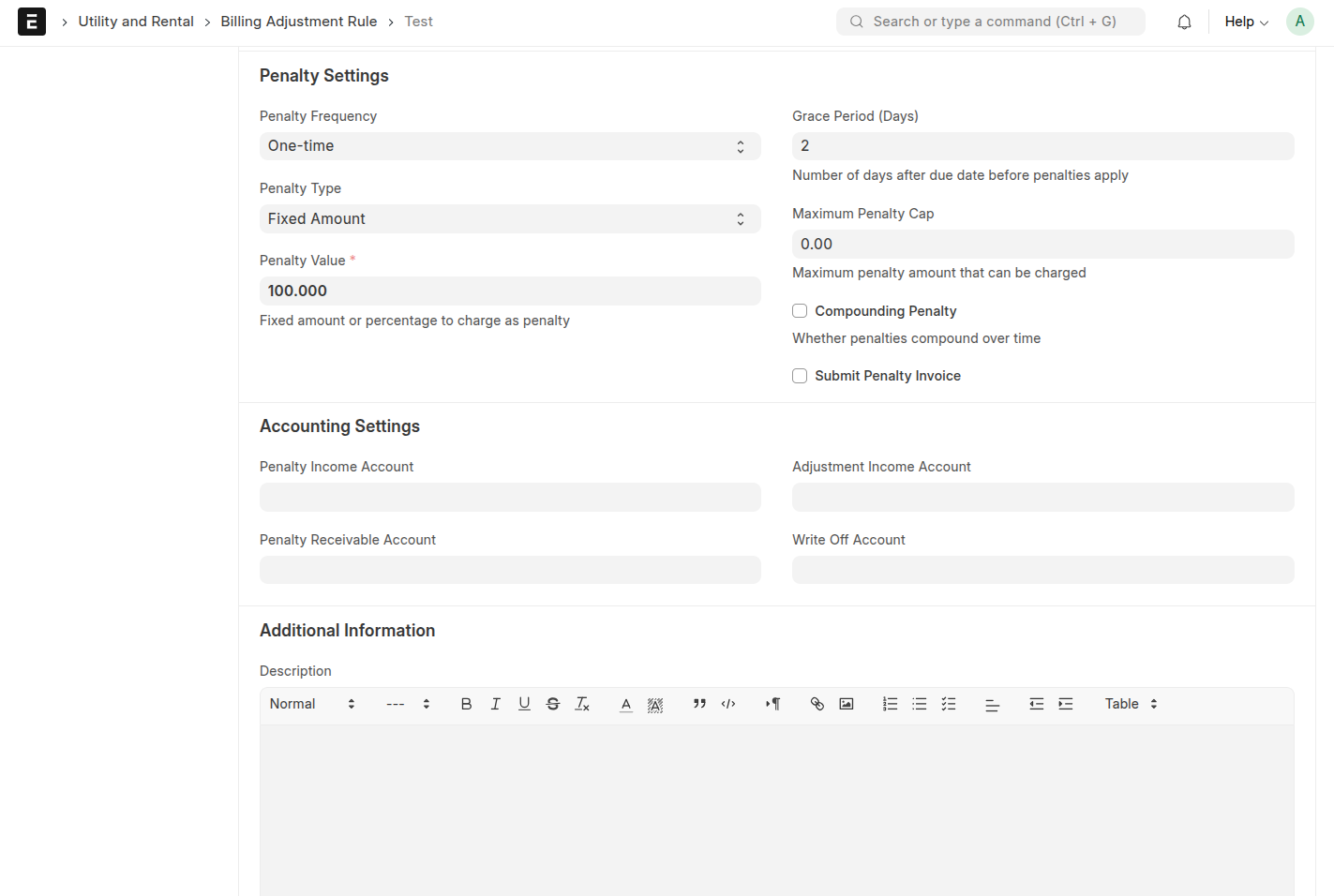
Task: Increase indent in Description editor
Action: [1066, 704]
